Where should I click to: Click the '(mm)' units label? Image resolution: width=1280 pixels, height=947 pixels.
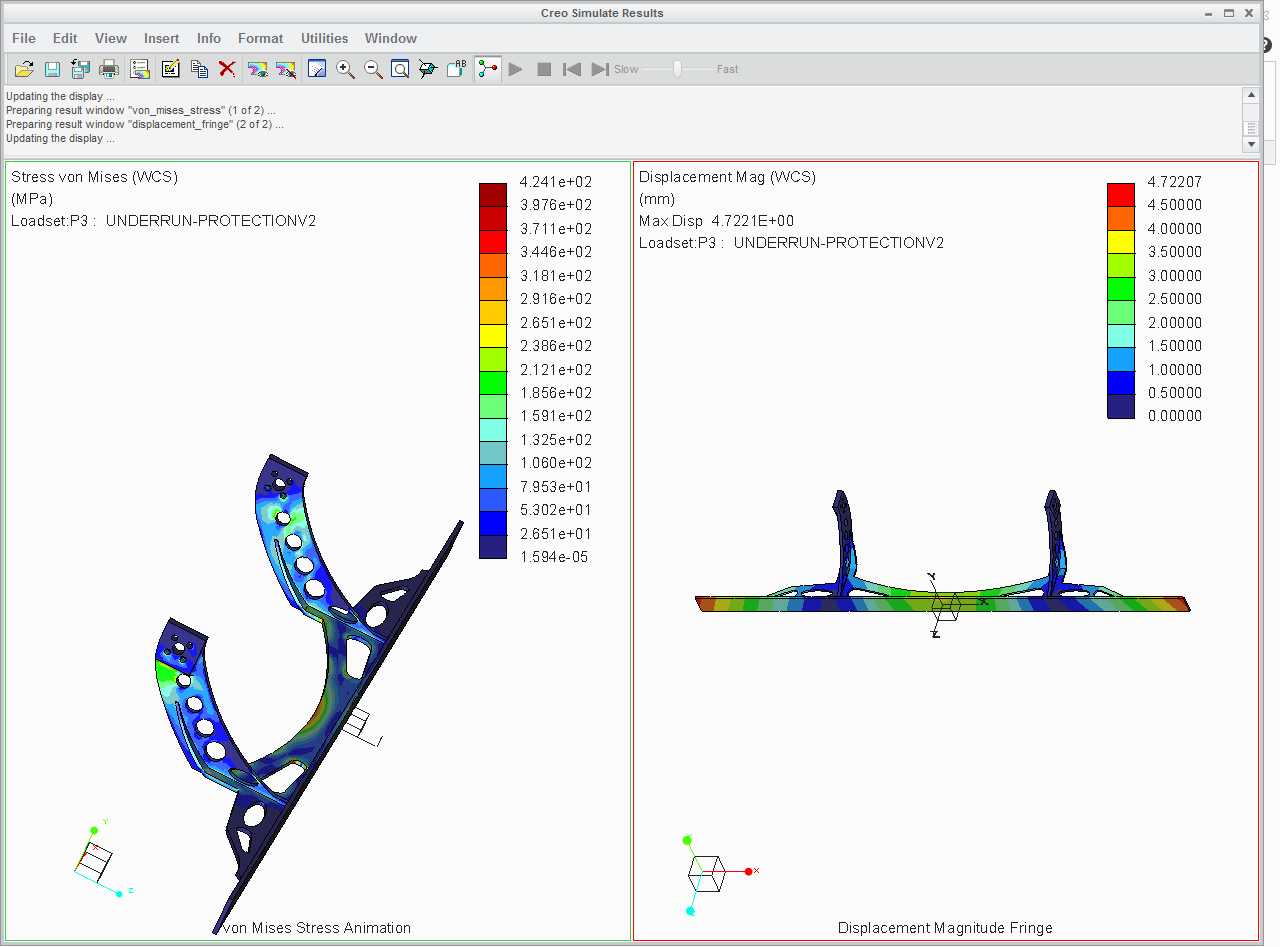(657, 199)
